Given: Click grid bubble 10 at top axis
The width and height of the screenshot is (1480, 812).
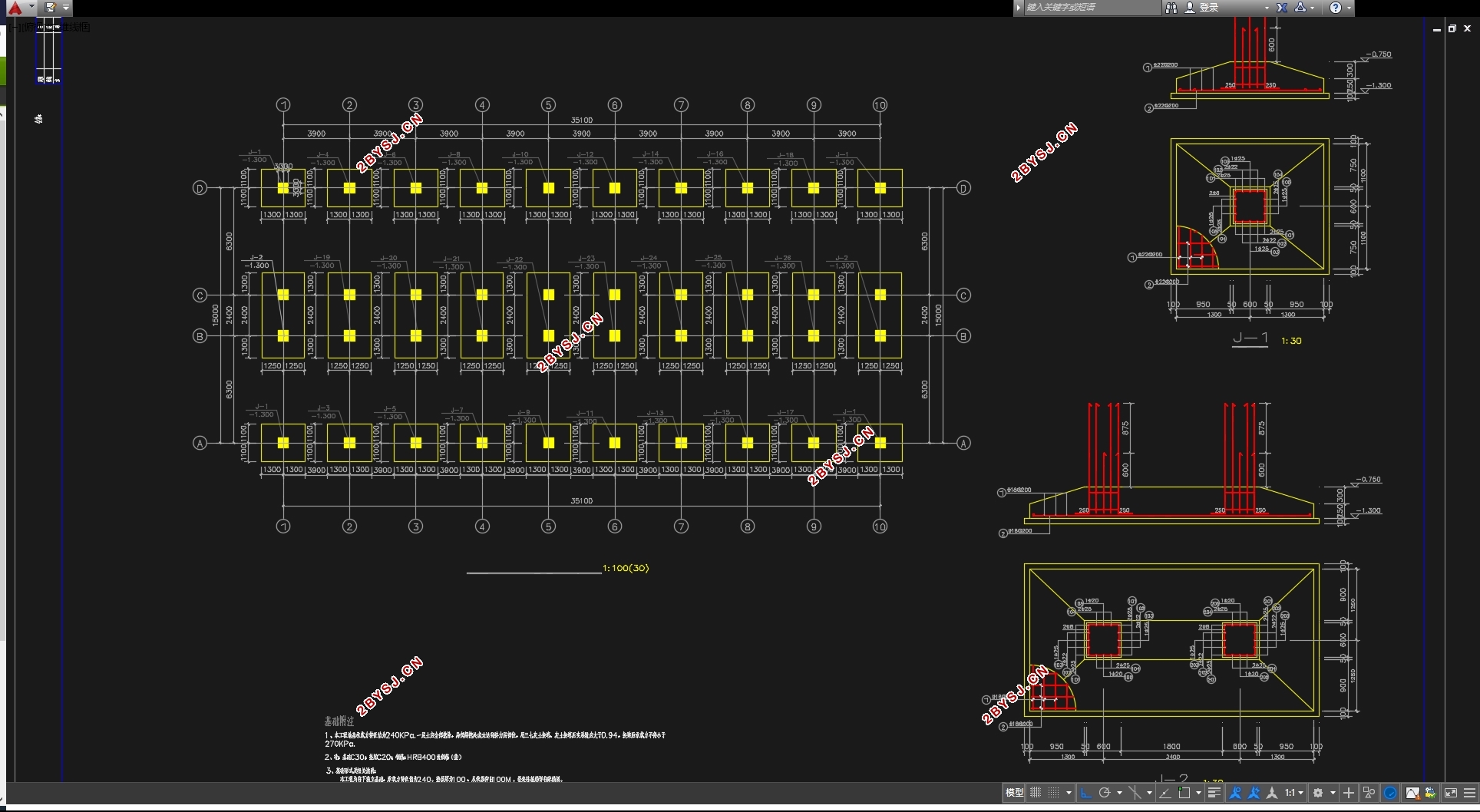Looking at the screenshot, I should [x=880, y=105].
